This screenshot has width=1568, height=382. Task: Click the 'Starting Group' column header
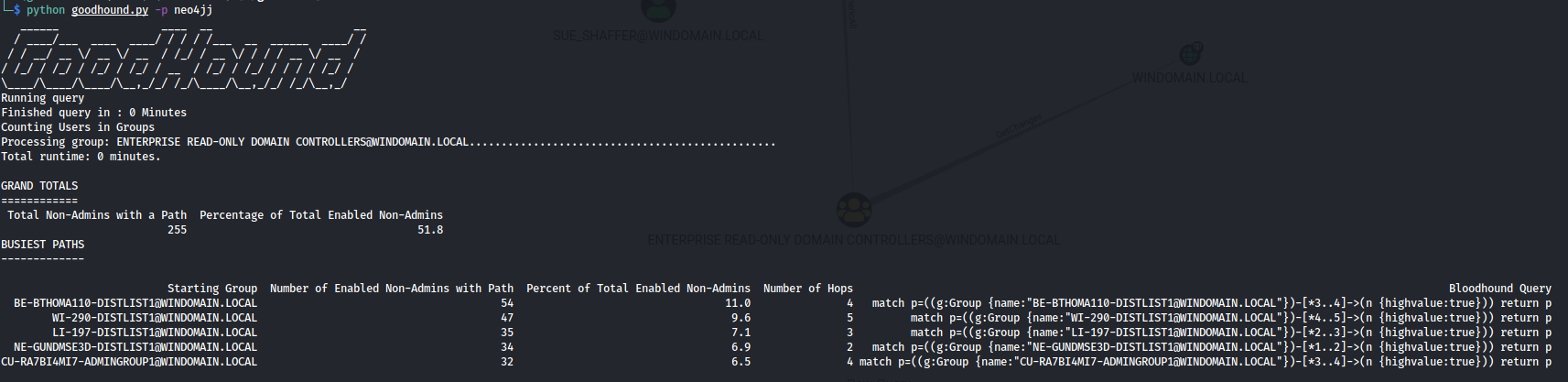pyautogui.click(x=212, y=289)
